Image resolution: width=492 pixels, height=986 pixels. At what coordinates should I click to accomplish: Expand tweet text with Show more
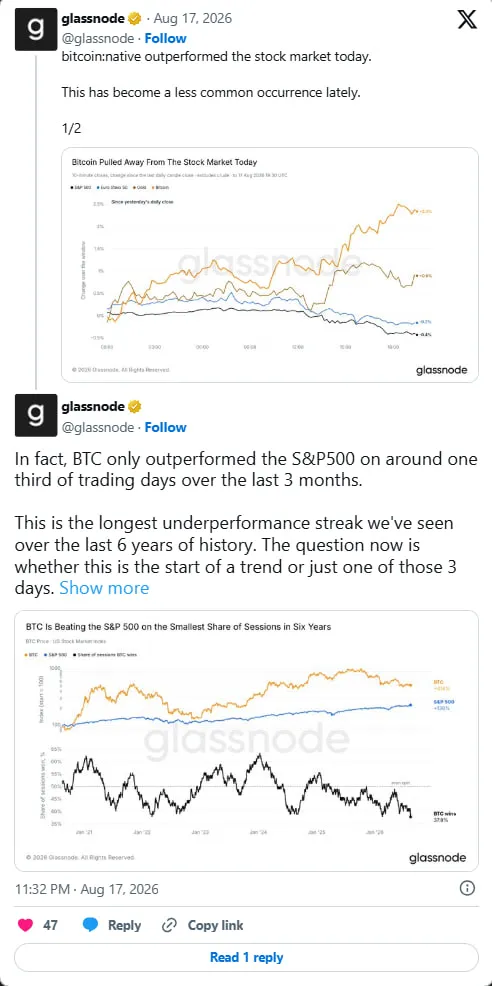[x=104, y=588]
